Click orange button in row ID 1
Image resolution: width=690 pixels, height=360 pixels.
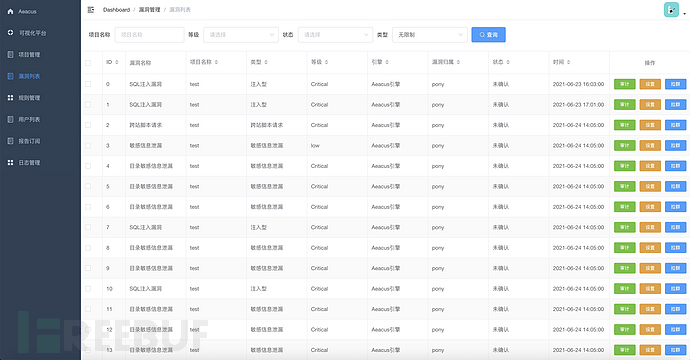650,105
